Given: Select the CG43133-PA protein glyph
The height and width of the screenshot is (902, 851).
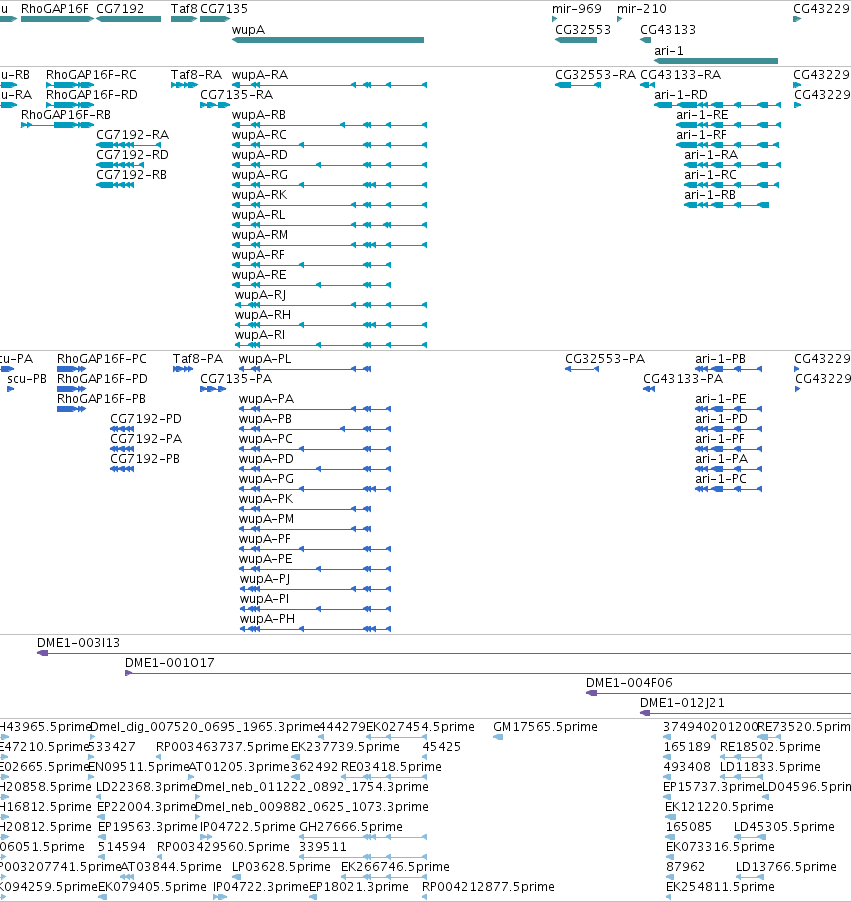Looking at the screenshot, I should tap(649, 389).
